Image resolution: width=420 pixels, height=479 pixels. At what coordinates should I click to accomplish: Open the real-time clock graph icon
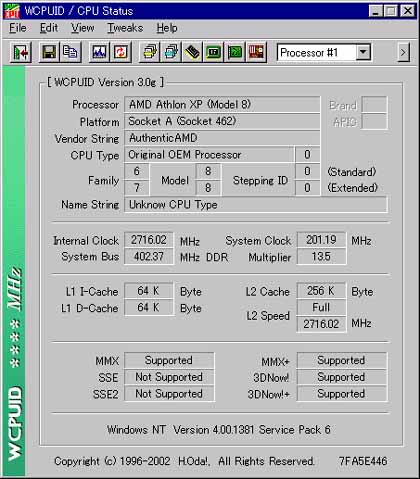click(x=99, y=52)
